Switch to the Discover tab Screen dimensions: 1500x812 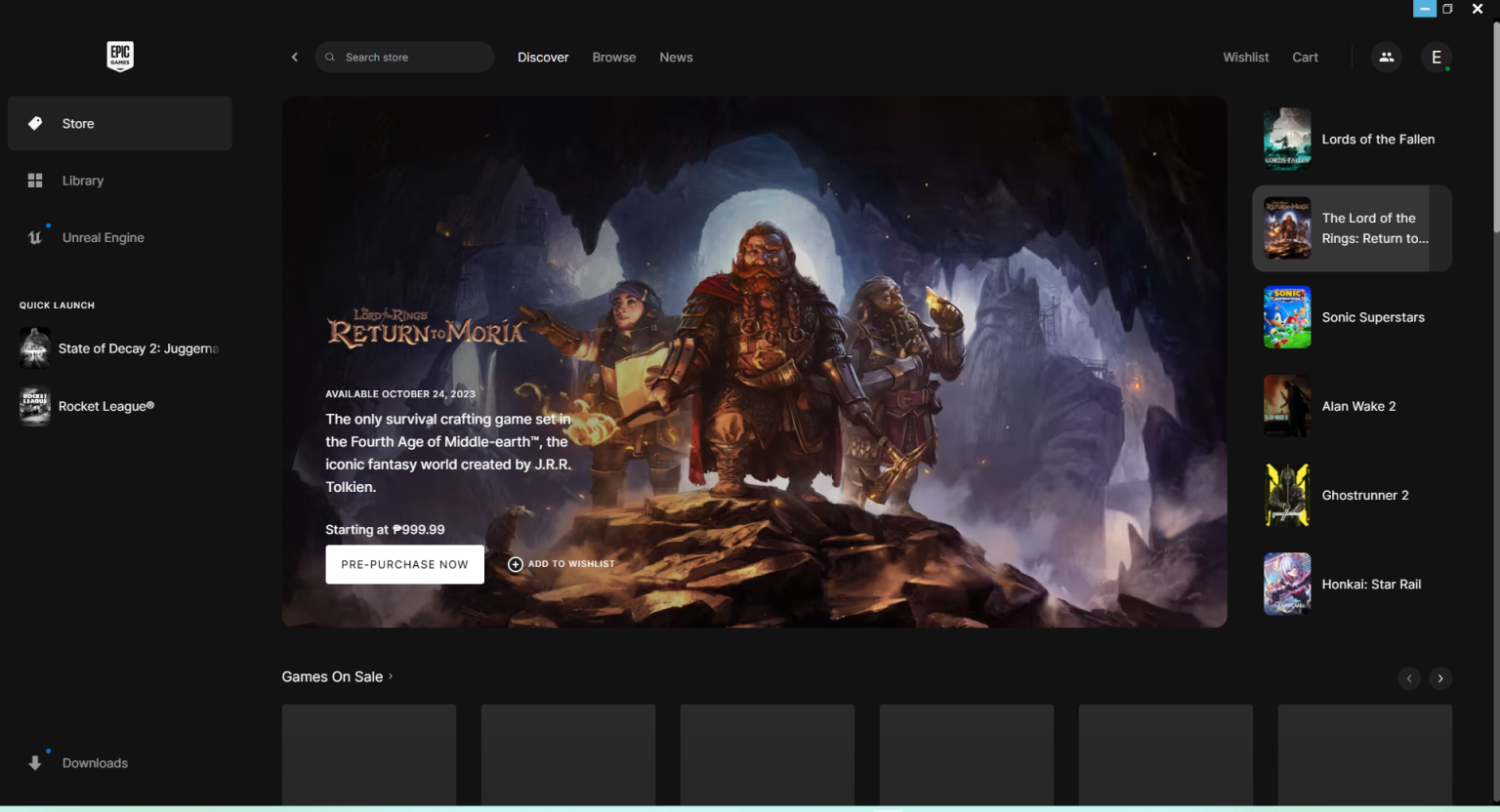pos(543,57)
